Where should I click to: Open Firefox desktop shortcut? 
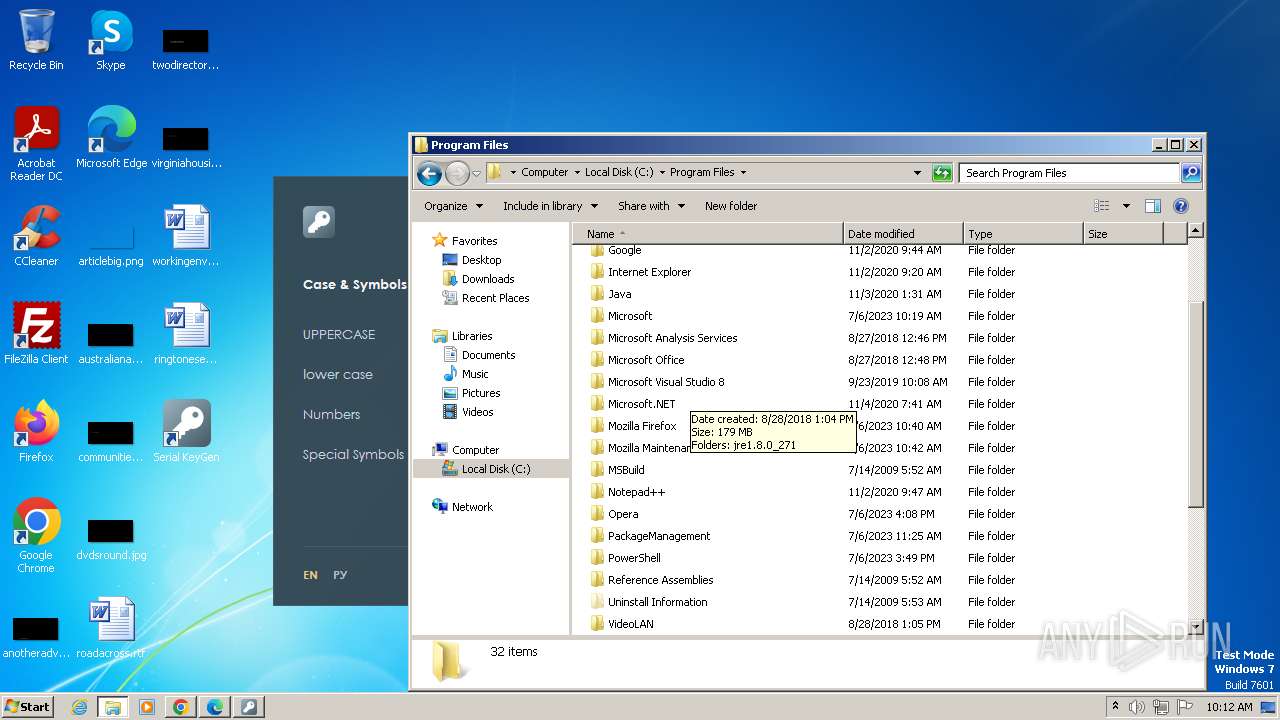click(36, 432)
